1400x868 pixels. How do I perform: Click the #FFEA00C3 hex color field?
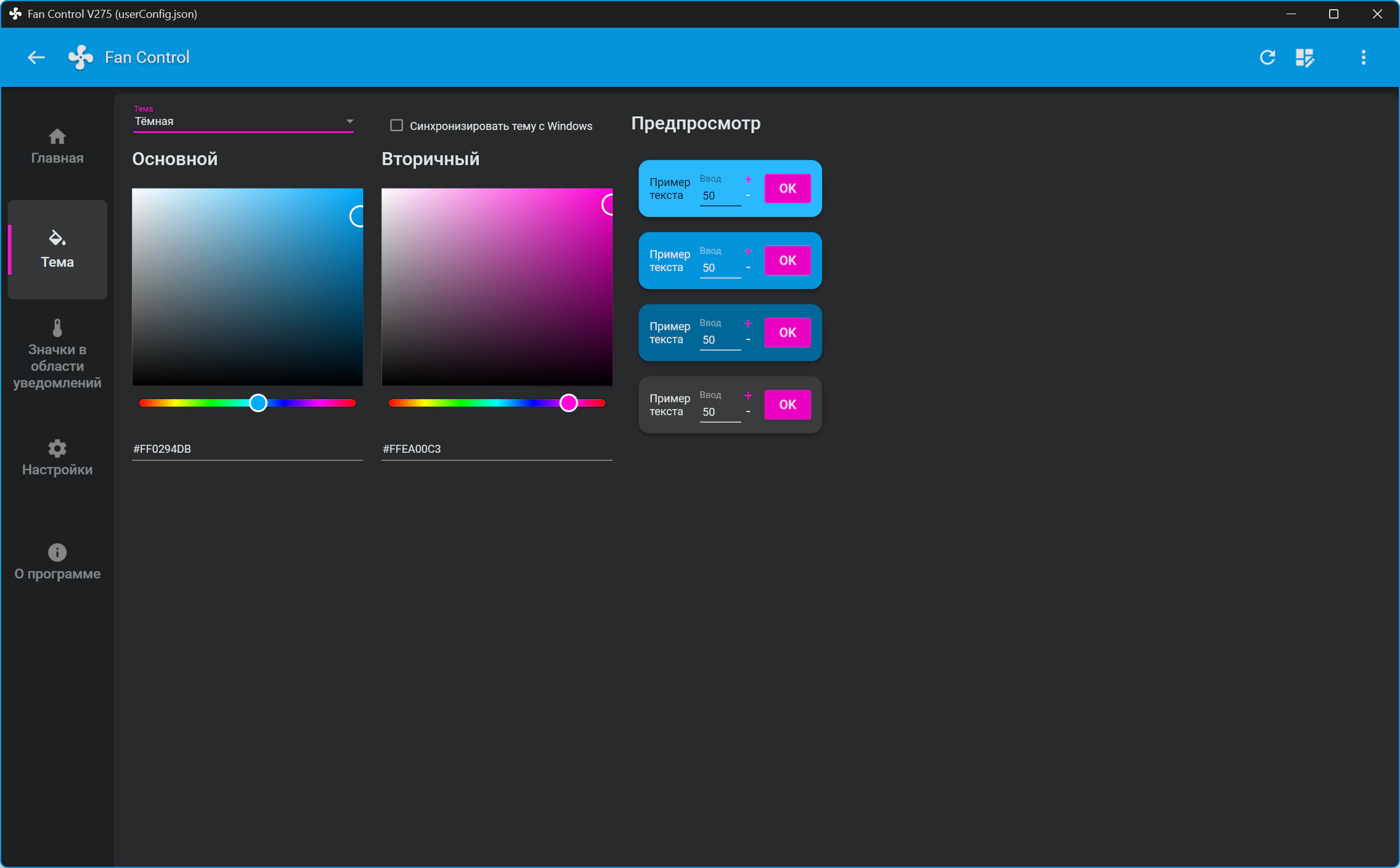[497, 449]
